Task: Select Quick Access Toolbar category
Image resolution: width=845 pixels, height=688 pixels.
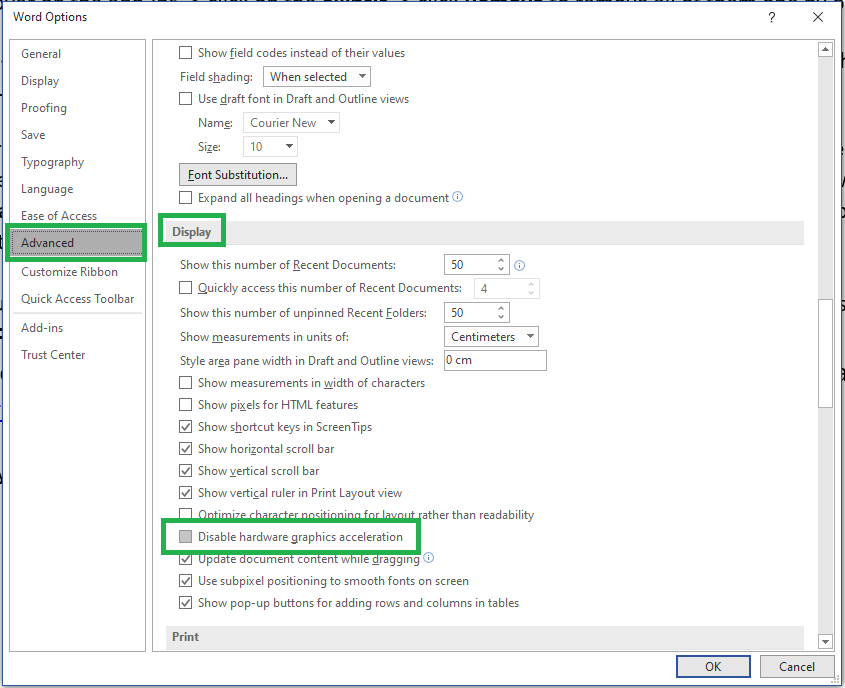Action: (x=77, y=299)
